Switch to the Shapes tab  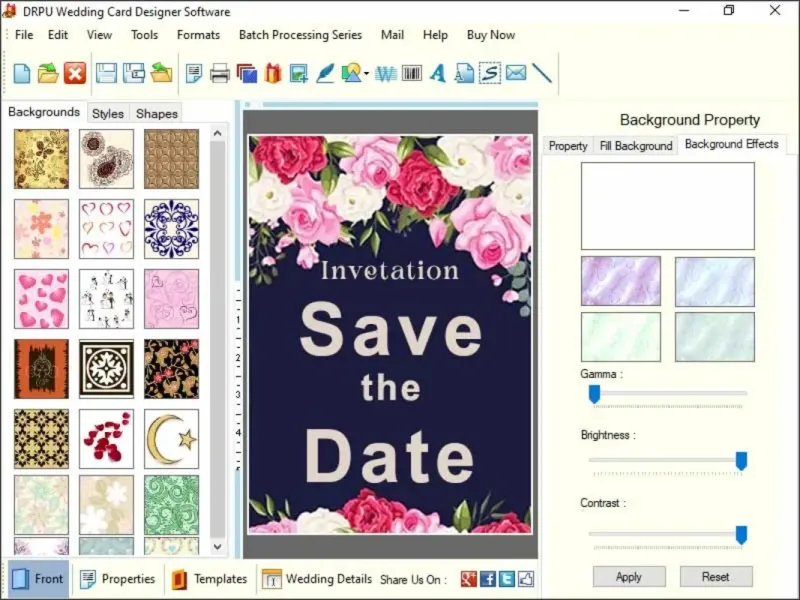click(x=157, y=114)
